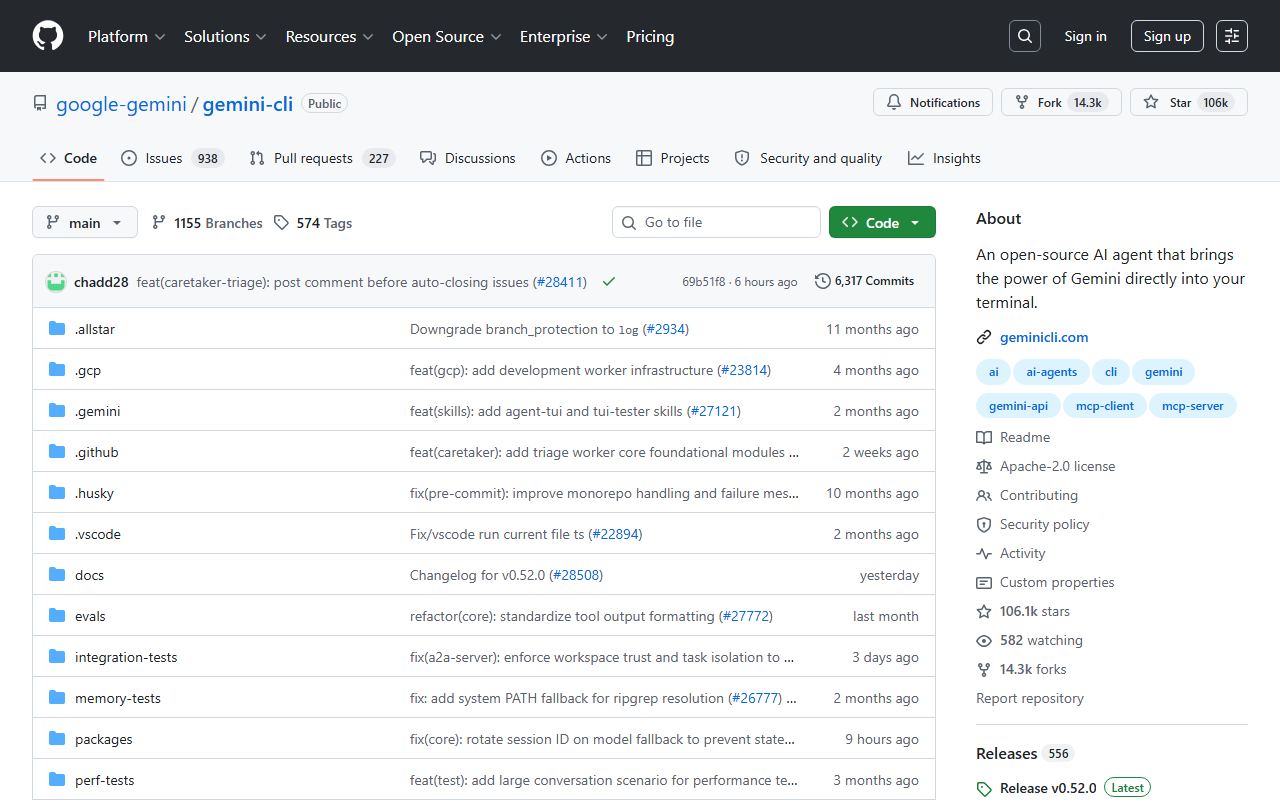
Task: Click the perf-tests folder icon
Action: 57,780
